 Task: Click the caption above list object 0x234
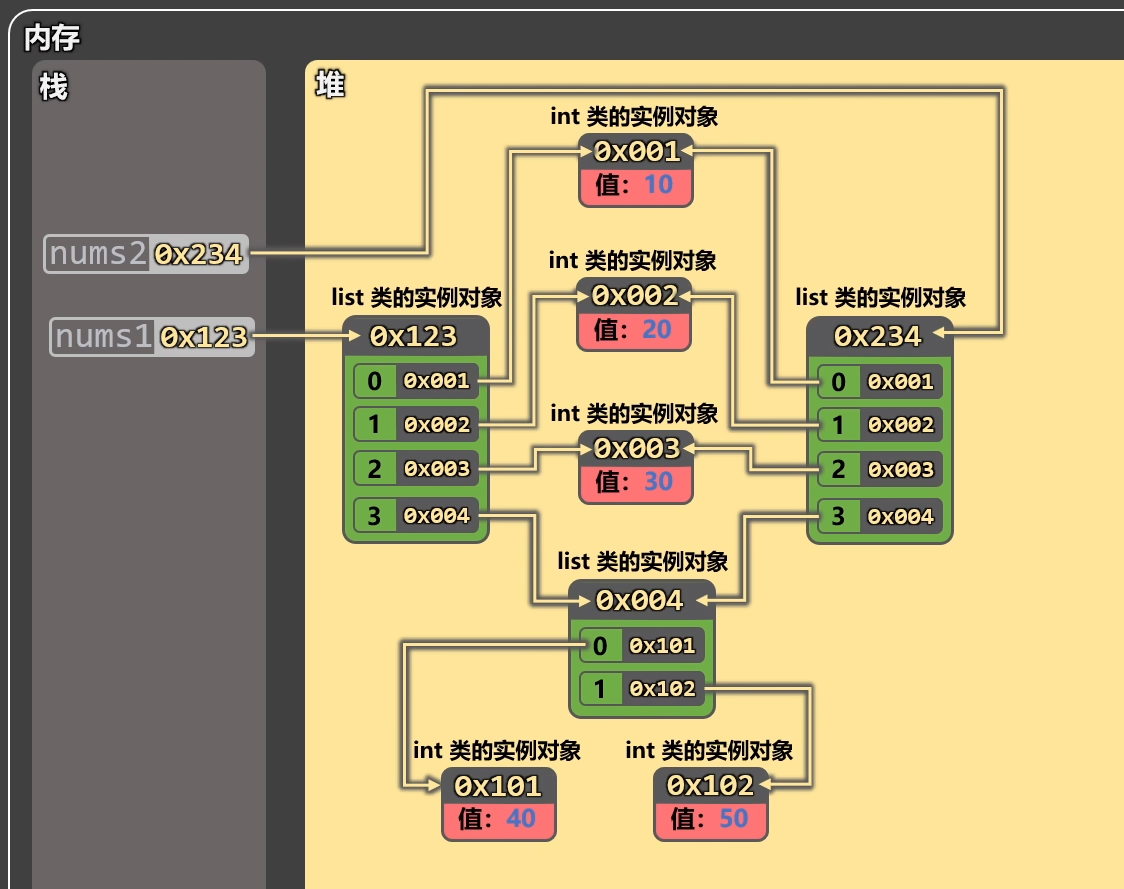[881, 297]
